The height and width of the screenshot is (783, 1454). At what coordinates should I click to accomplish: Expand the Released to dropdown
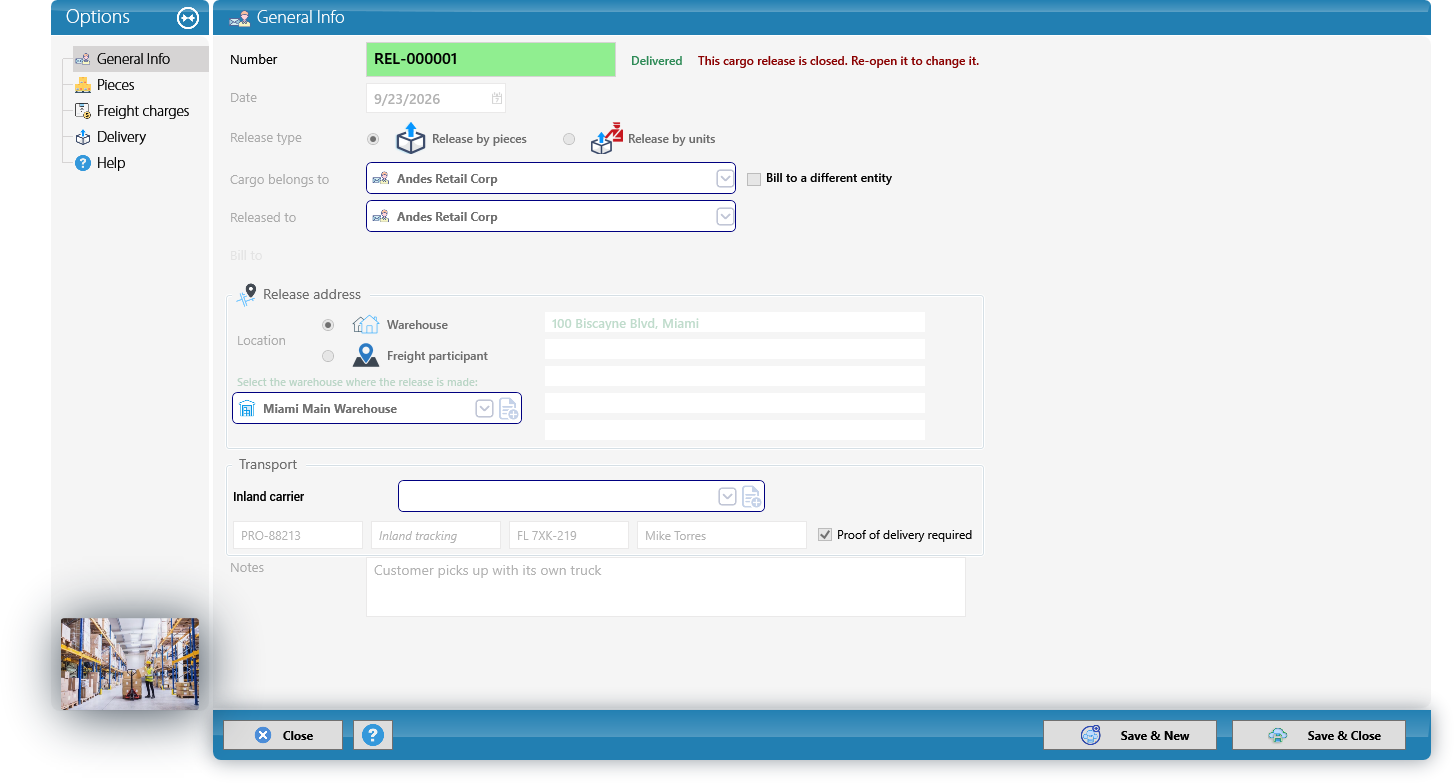click(x=725, y=217)
